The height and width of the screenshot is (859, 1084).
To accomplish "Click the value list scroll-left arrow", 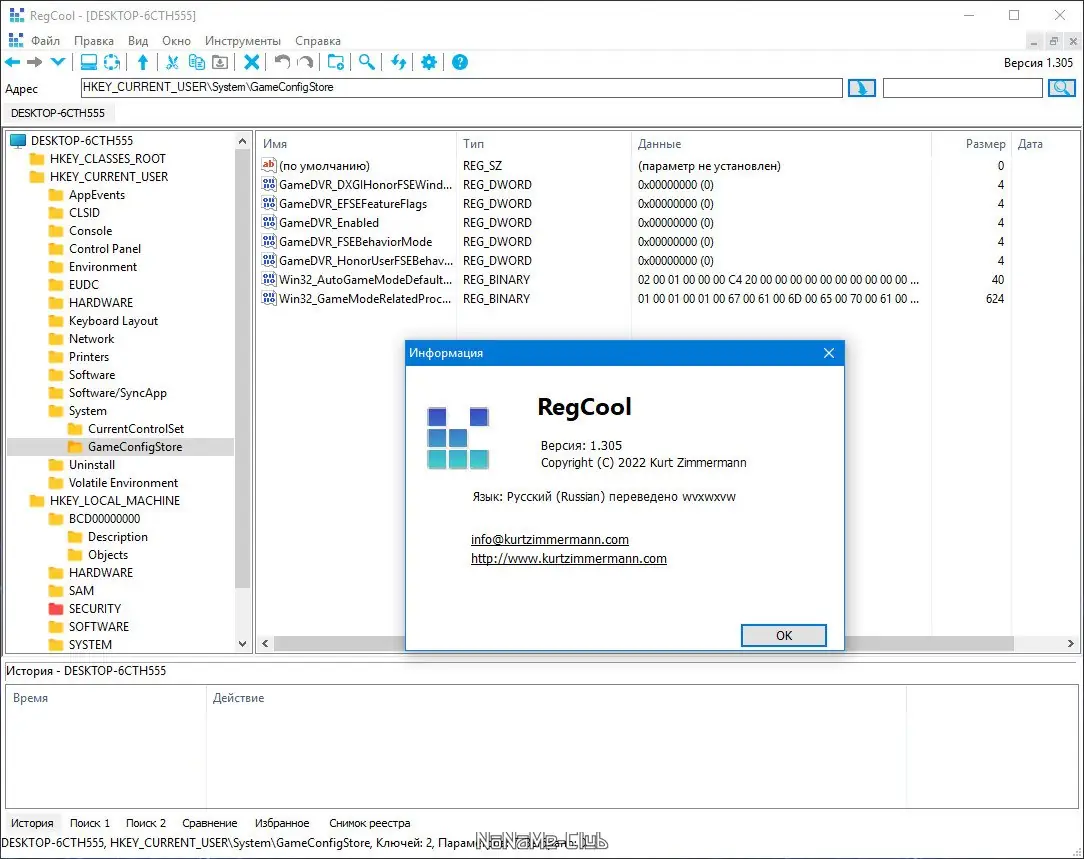I will click(265, 643).
